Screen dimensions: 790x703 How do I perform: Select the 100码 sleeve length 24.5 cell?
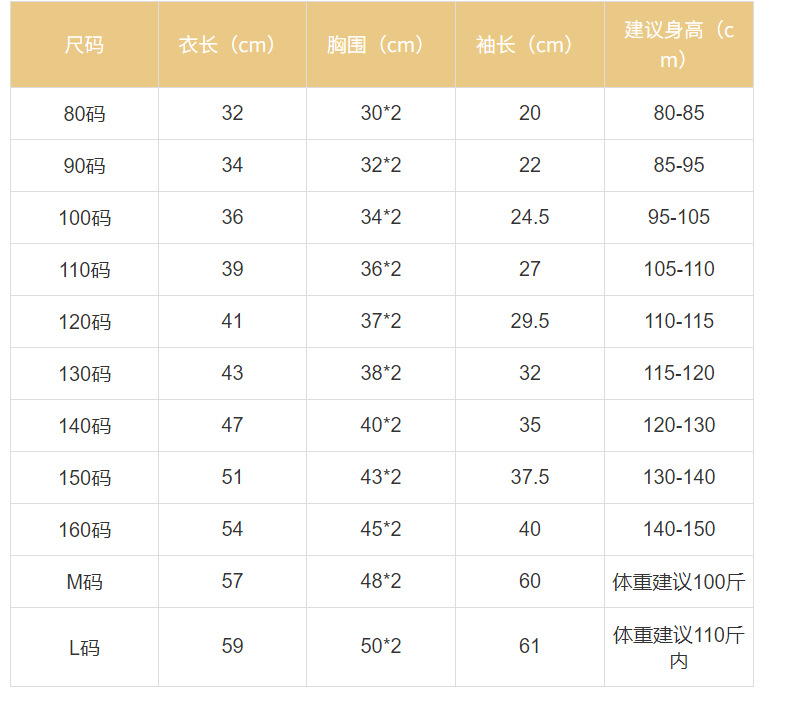pyautogui.click(x=529, y=217)
